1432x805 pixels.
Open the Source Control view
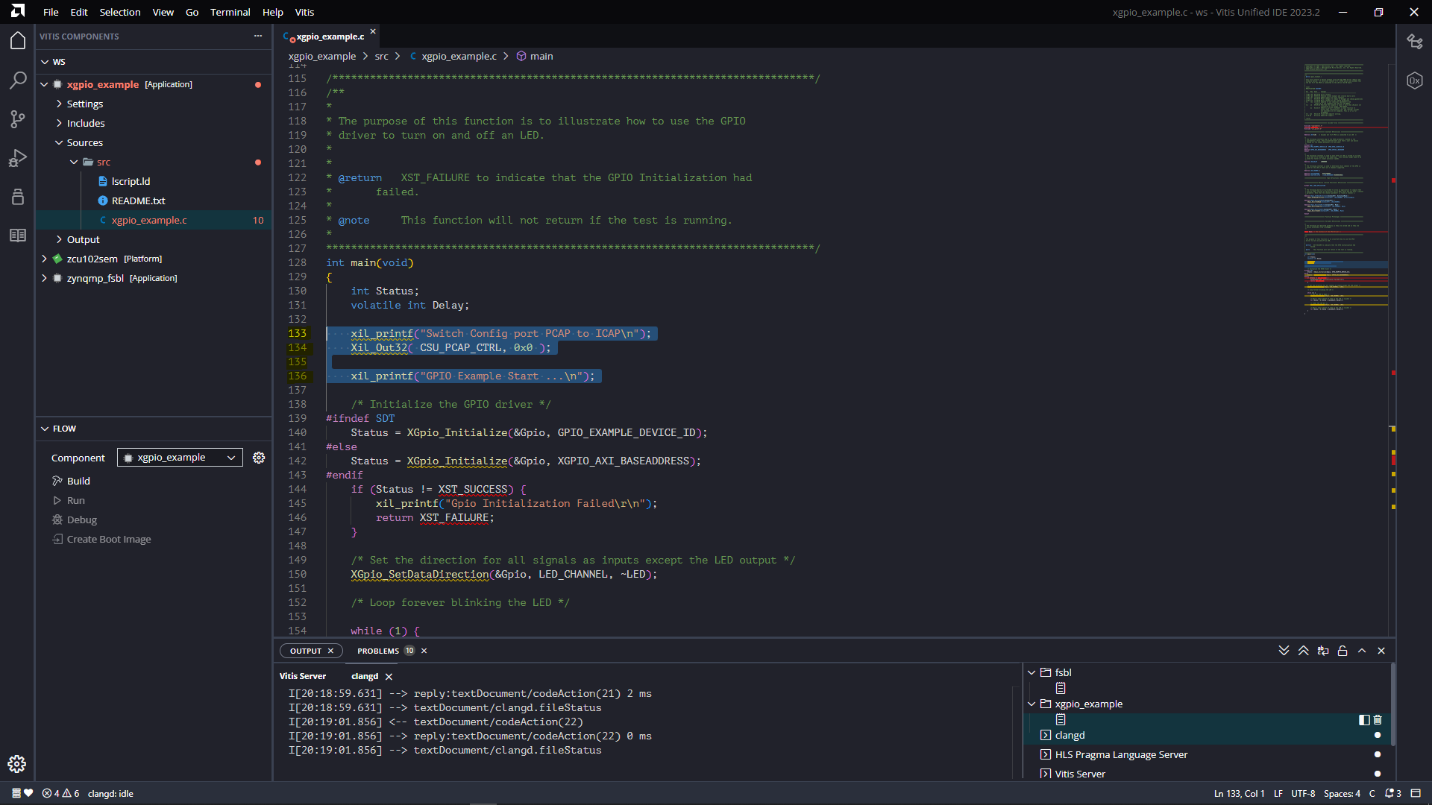[17, 119]
